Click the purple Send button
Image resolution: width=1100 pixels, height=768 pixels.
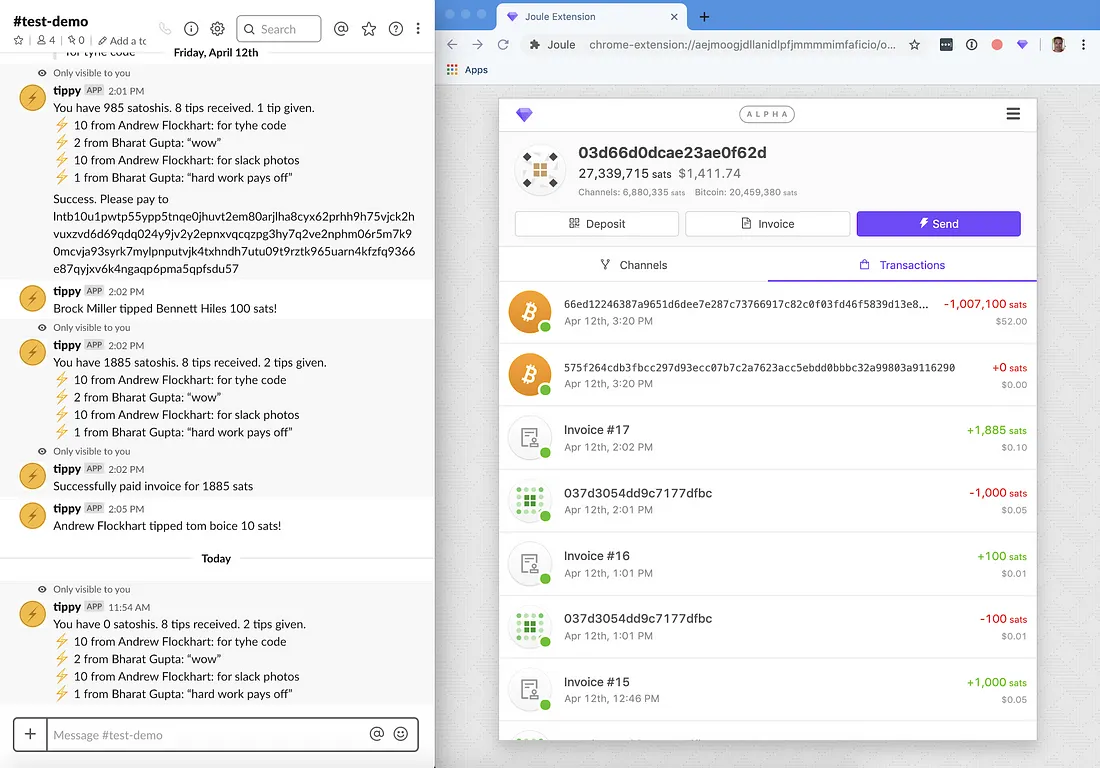[x=939, y=224]
